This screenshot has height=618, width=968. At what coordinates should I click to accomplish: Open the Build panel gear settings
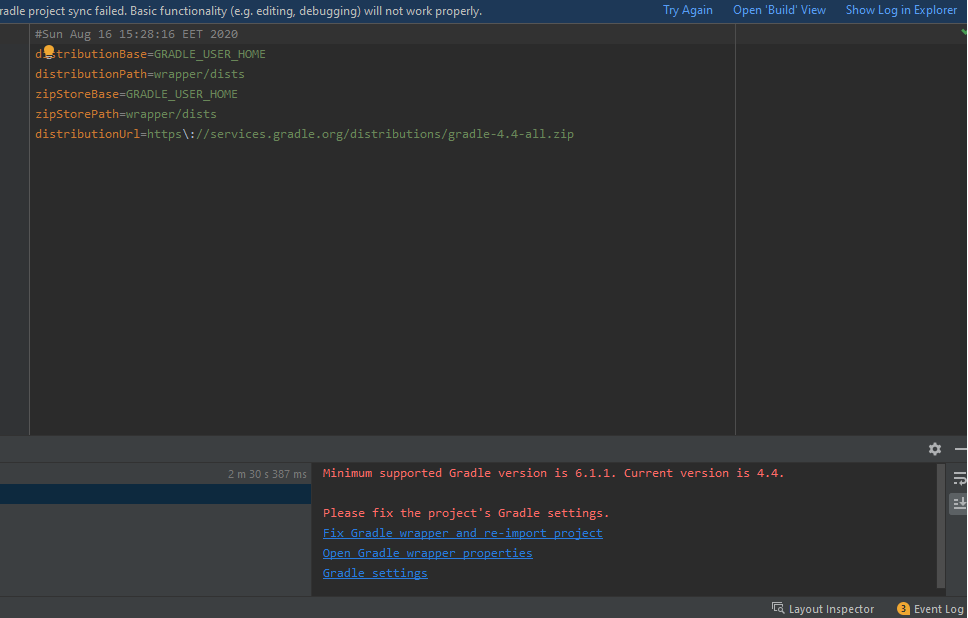coord(935,449)
